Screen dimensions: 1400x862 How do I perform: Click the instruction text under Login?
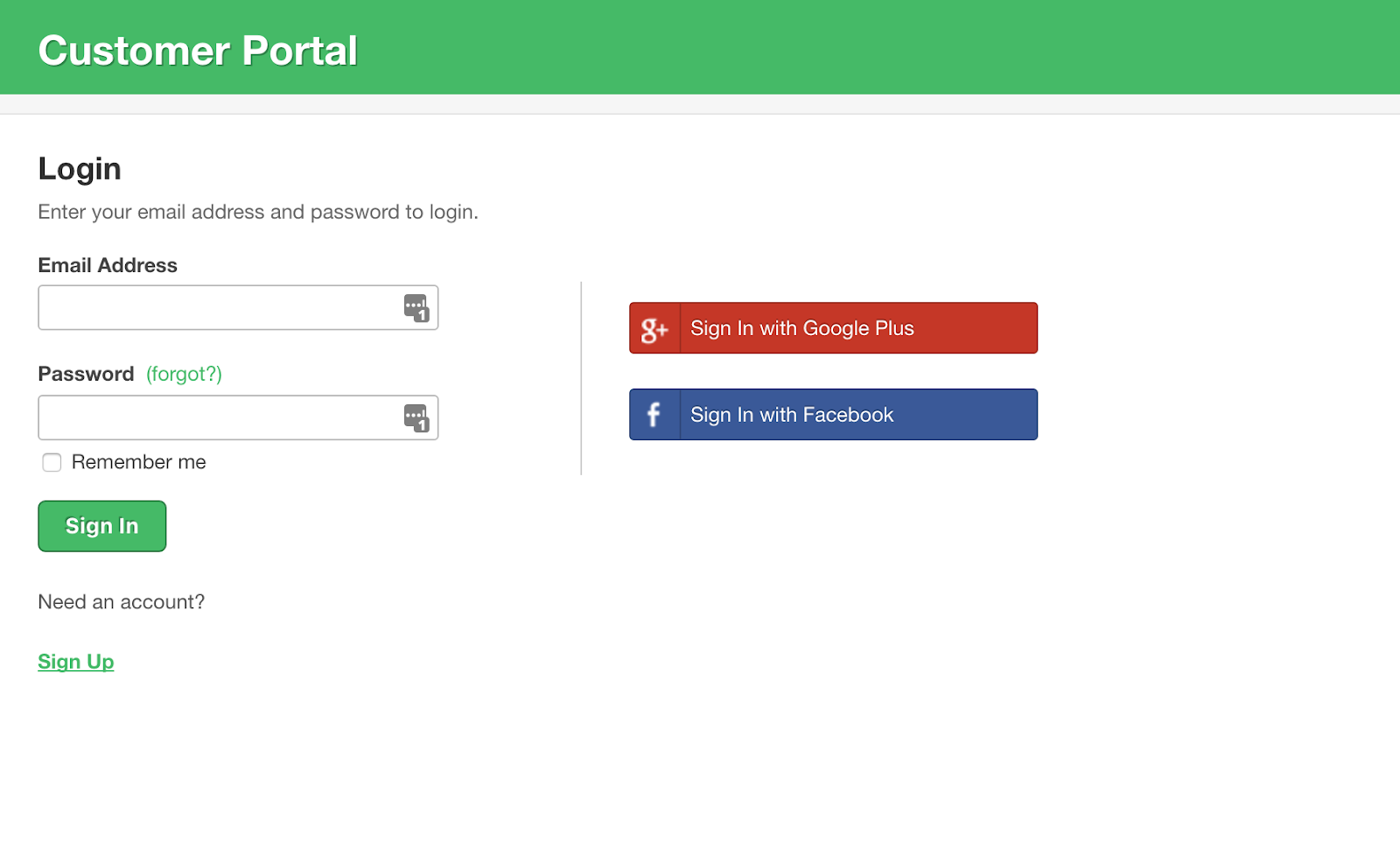click(258, 212)
